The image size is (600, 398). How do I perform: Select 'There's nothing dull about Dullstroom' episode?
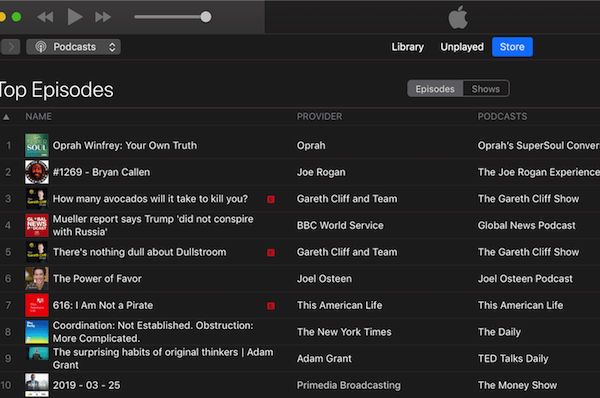[x=140, y=252]
